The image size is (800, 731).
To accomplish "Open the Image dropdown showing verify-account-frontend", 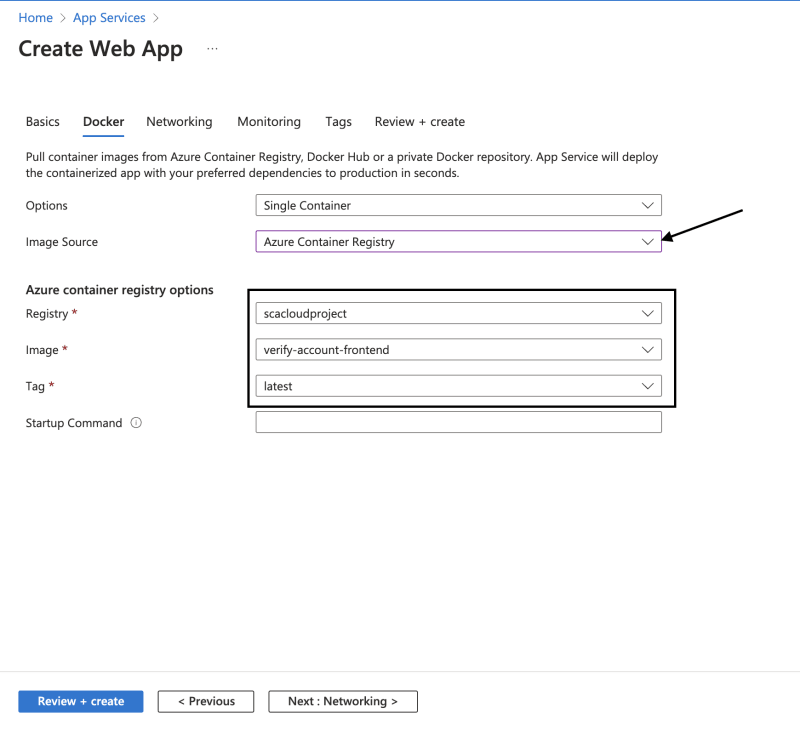I will 459,349.
